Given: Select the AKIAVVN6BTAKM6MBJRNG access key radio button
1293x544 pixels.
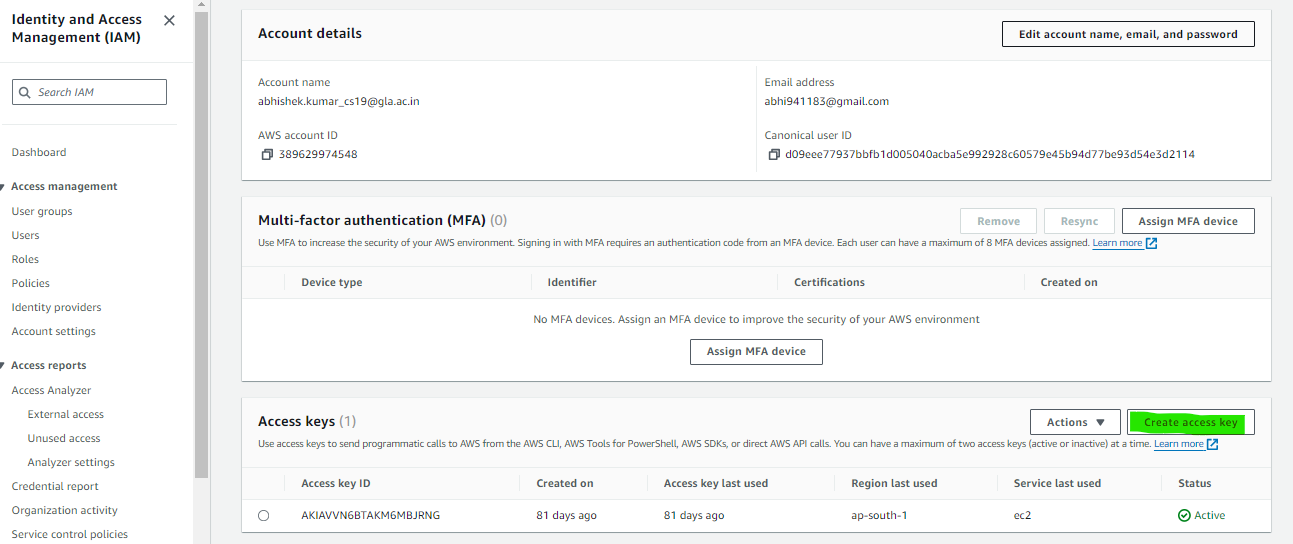Looking at the screenshot, I should click(x=263, y=516).
